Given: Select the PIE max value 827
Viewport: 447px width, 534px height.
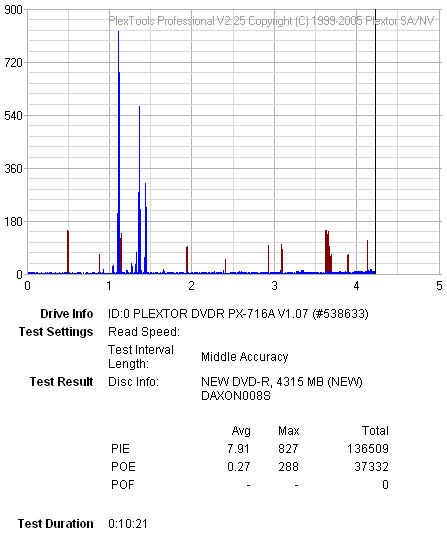Looking at the screenshot, I should coord(288,449).
